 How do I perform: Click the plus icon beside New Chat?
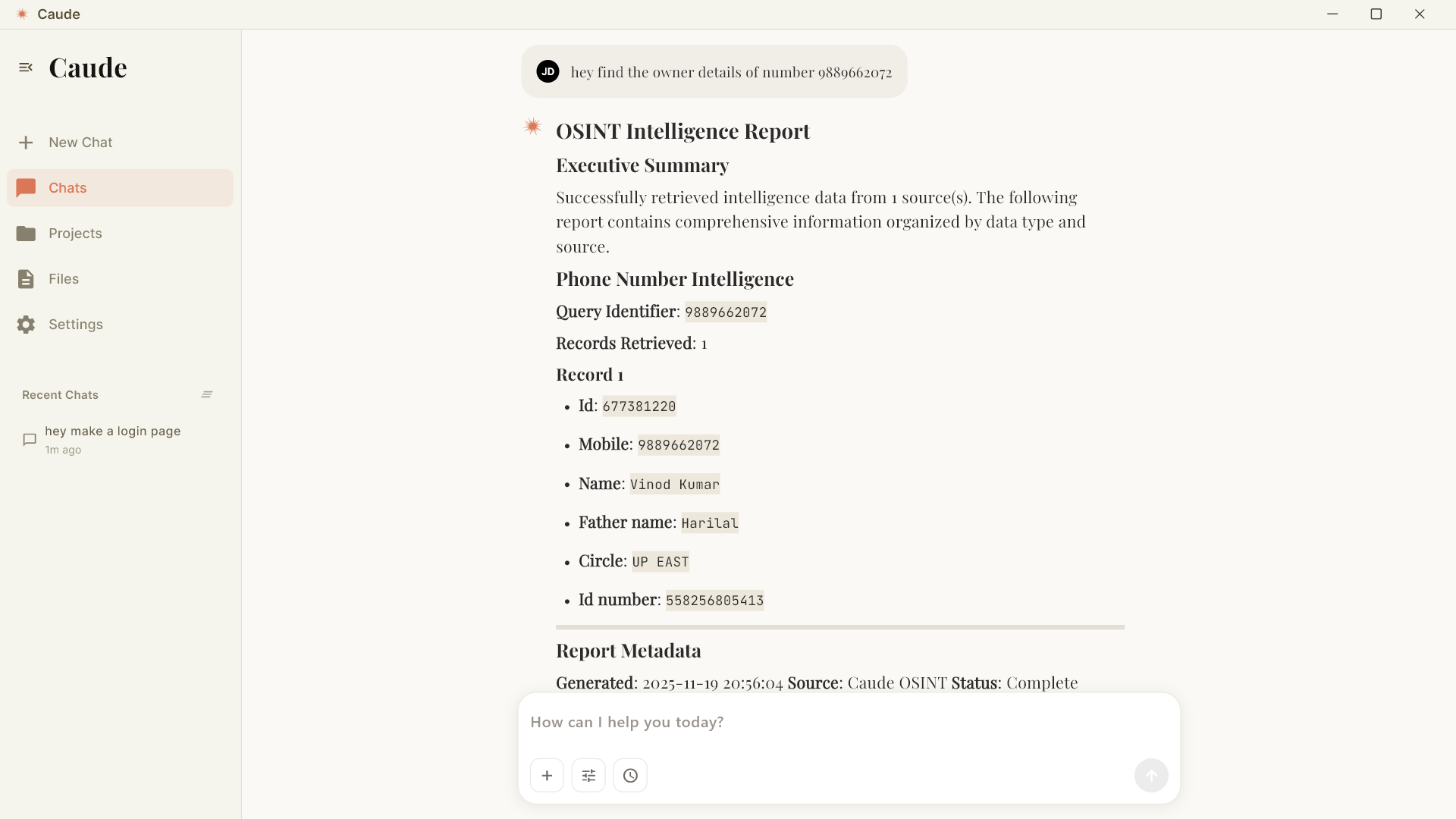click(x=26, y=143)
